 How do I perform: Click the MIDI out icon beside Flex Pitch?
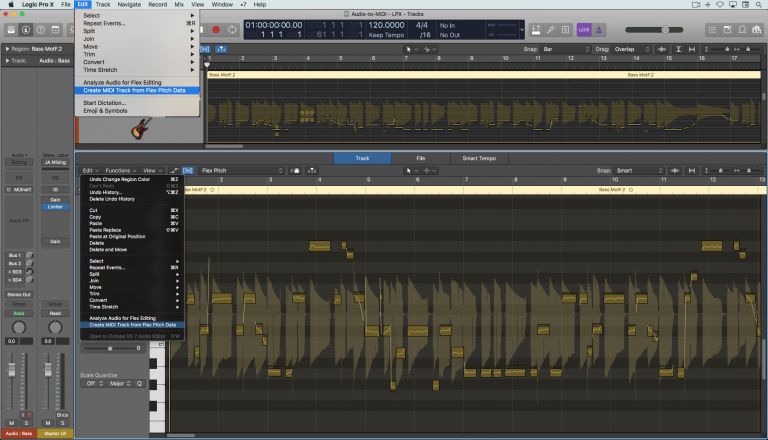coord(295,171)
